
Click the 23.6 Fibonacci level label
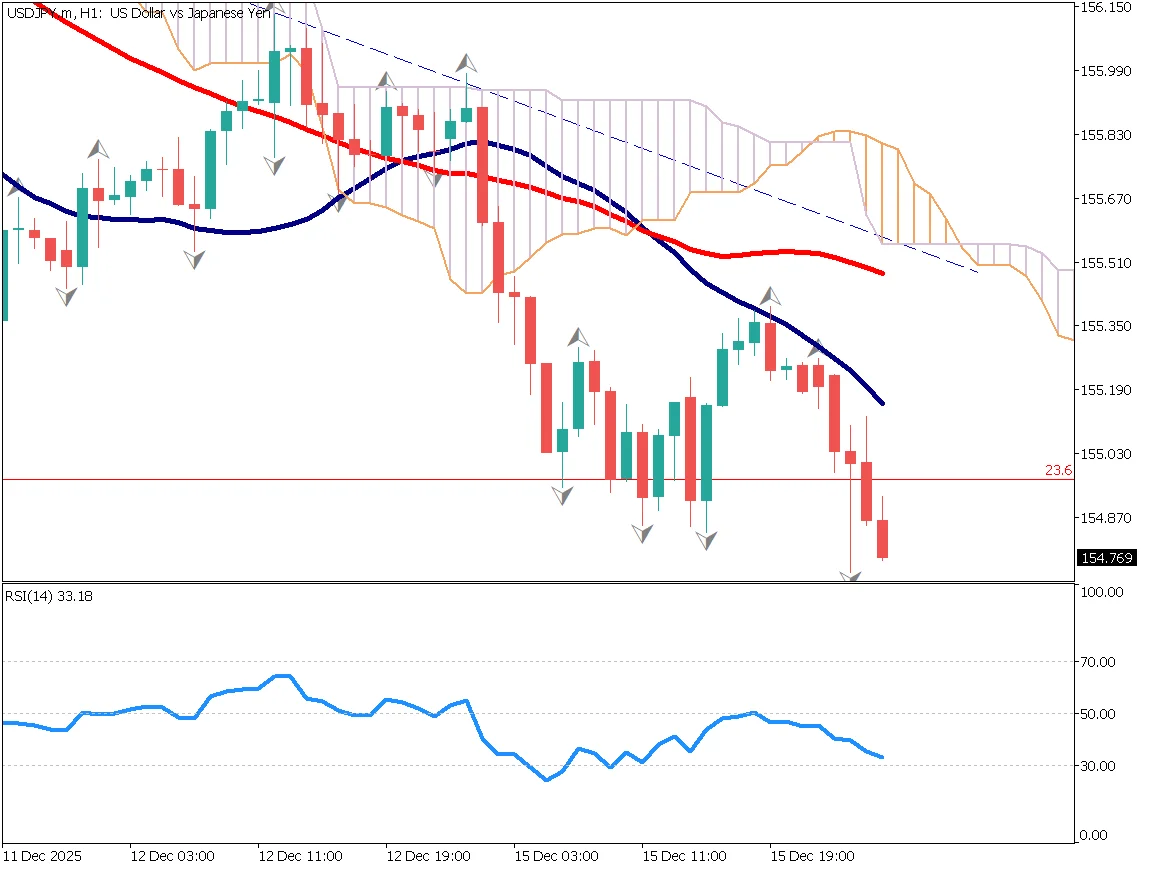click(x=1058, y=469)
